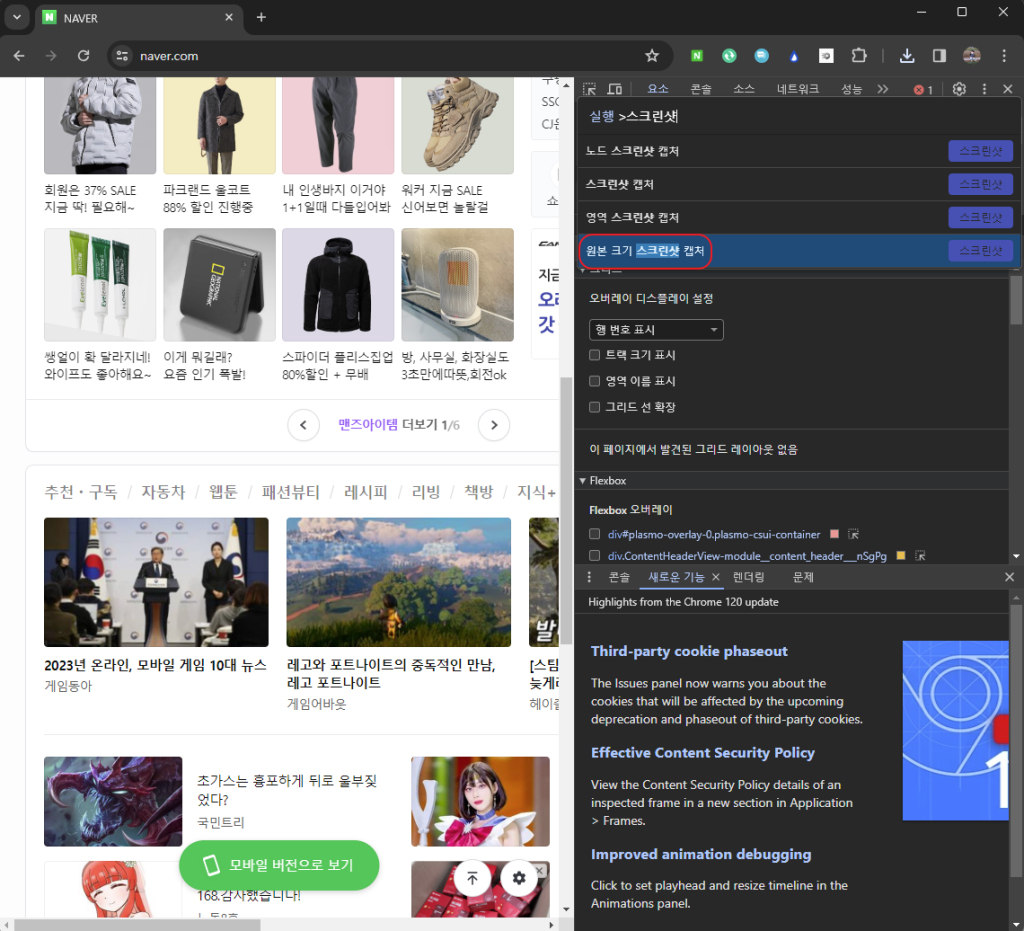Click the page scroll-to-top arrow button
The image size is (1024, 931).
click(x=472, y=878)
